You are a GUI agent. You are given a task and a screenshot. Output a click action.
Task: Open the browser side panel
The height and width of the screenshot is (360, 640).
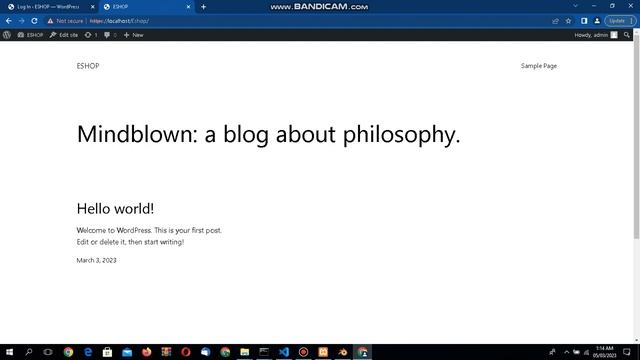pos(584,21)
